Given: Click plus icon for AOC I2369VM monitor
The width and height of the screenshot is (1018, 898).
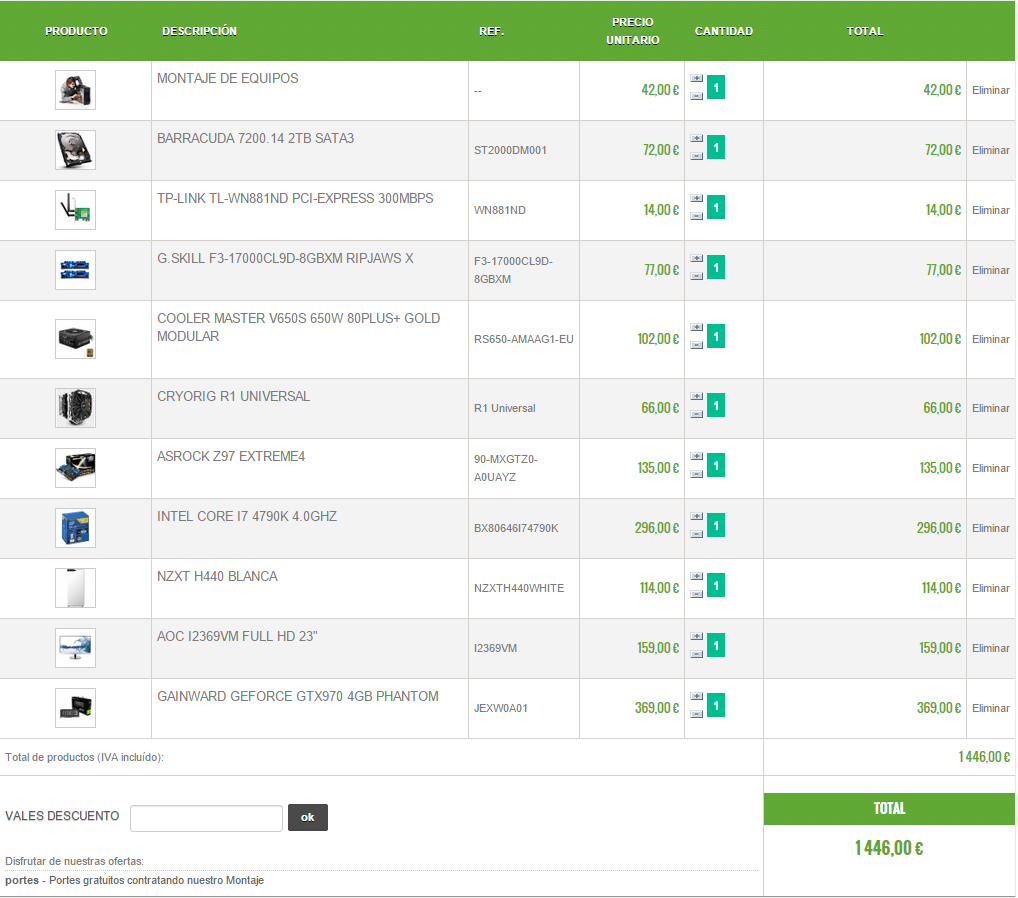Looking at the screenshot, I should click(696, 636).
